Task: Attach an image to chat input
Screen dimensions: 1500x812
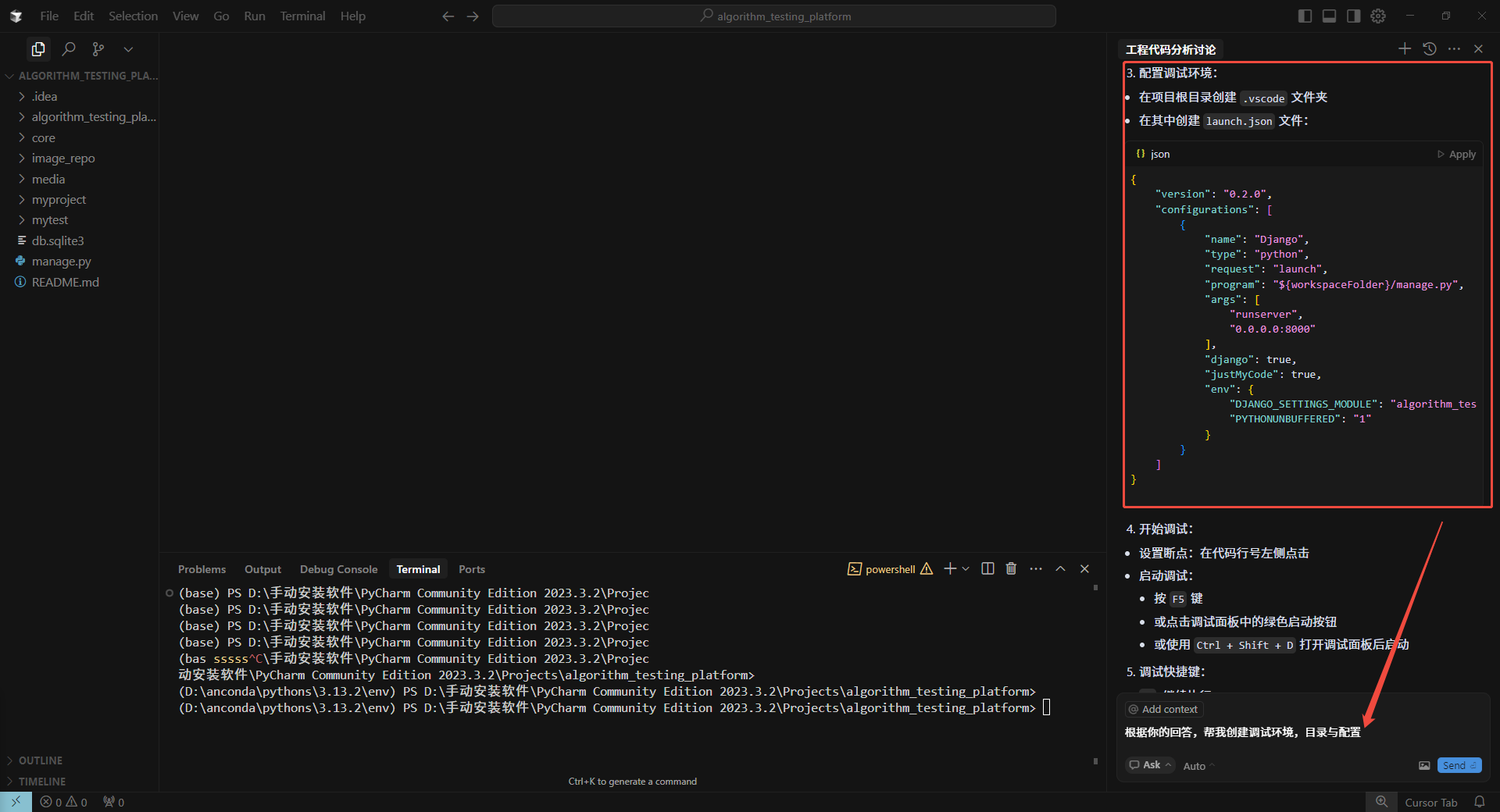Action: point(1424,766)
